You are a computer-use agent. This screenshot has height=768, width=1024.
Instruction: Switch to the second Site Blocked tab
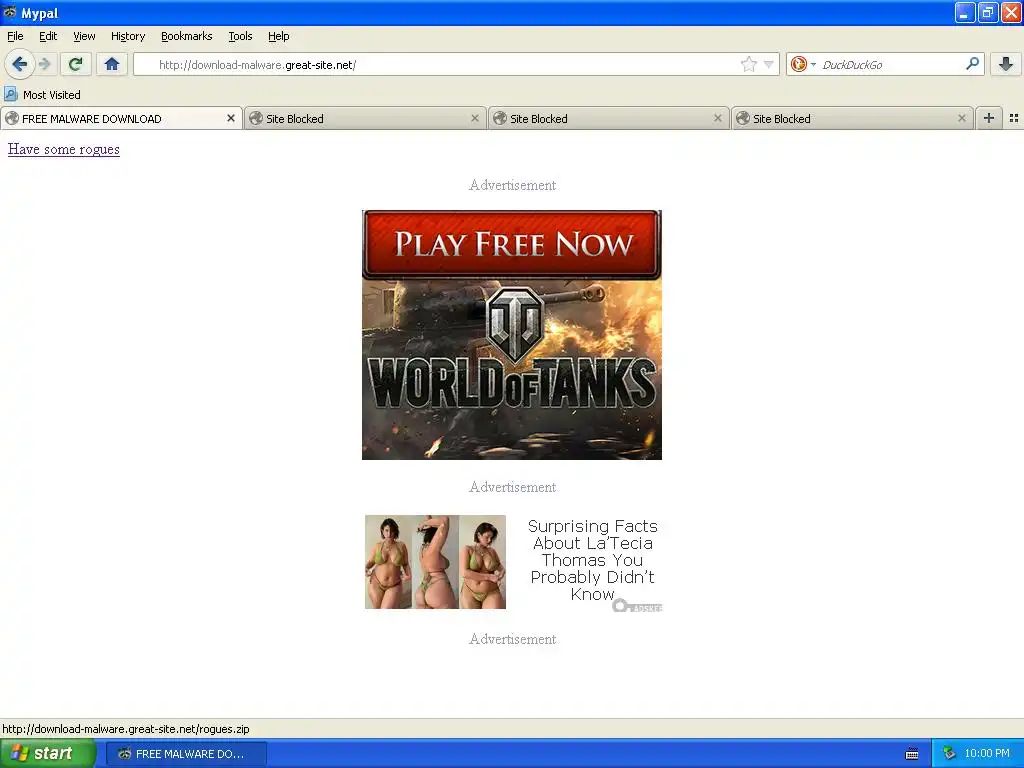point(609,118)
